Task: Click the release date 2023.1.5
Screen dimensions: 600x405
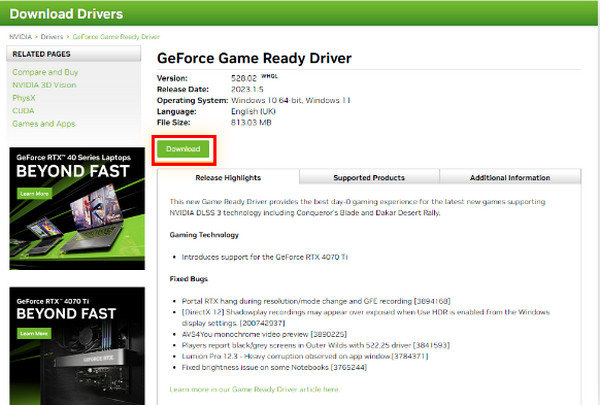Action: tap(247, 89)
